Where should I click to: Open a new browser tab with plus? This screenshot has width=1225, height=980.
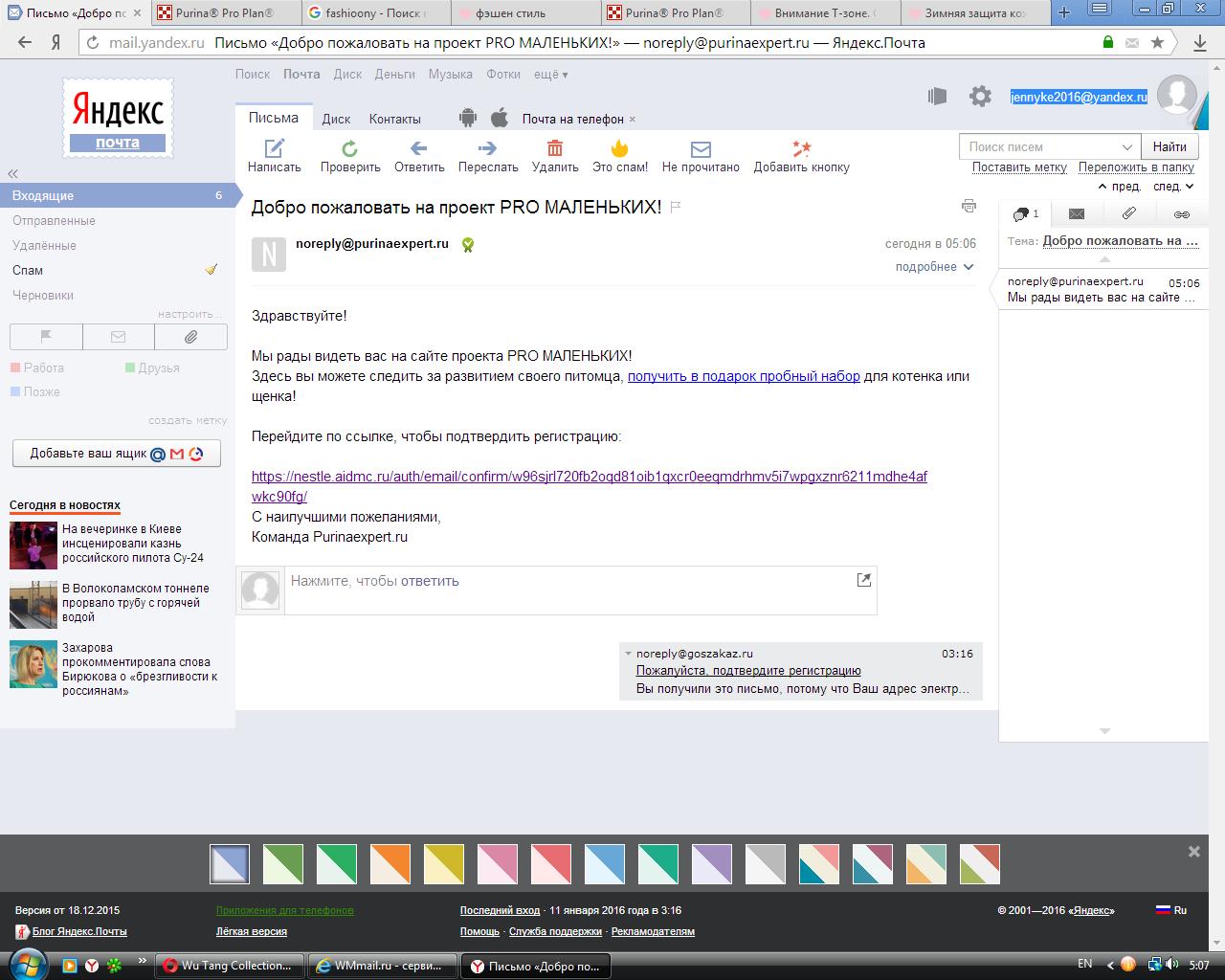[x=1063, y=12]
